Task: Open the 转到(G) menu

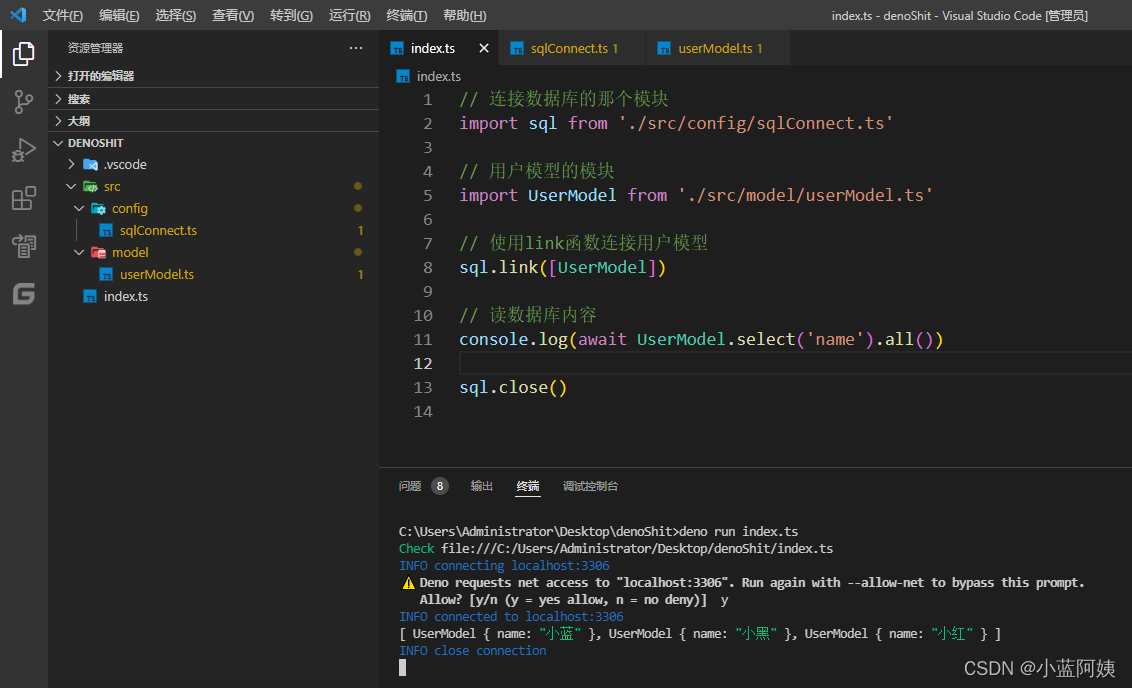Action: (292, 15)
